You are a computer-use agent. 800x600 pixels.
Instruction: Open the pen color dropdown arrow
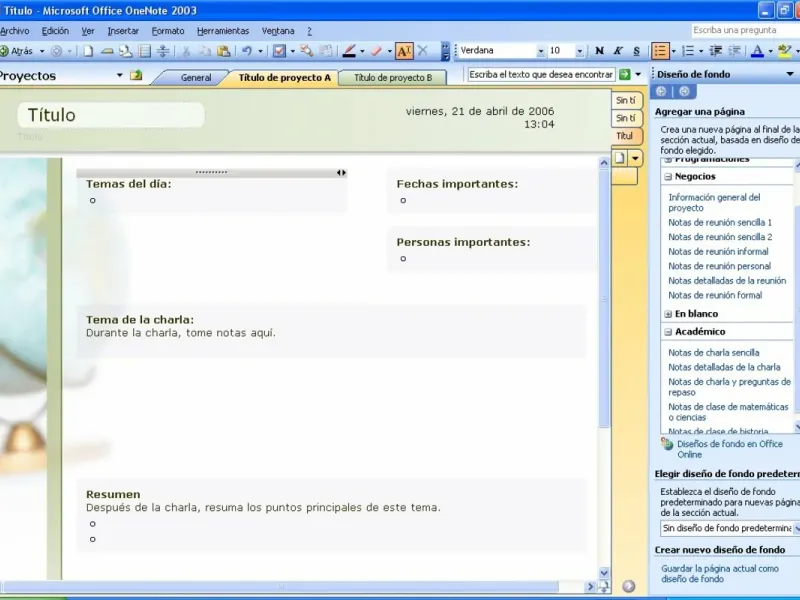(362, 51)
